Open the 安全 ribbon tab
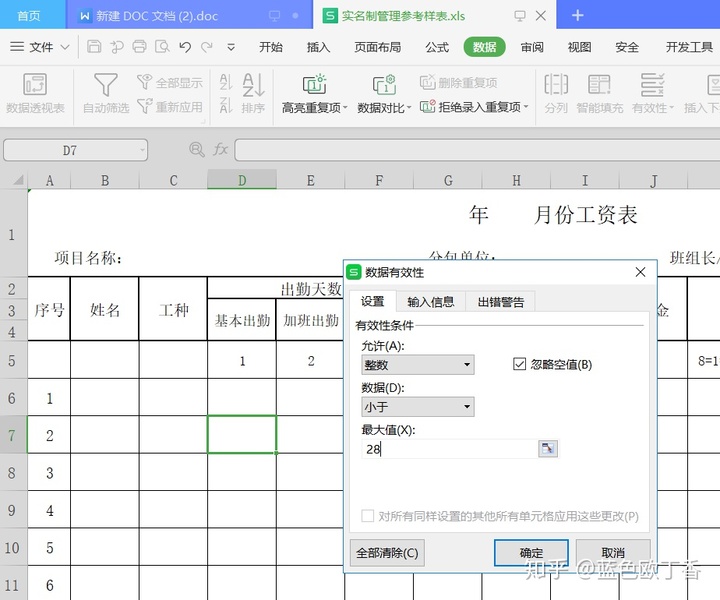The height and width of the screenshot is (600, 720). [x=627, y=47]
